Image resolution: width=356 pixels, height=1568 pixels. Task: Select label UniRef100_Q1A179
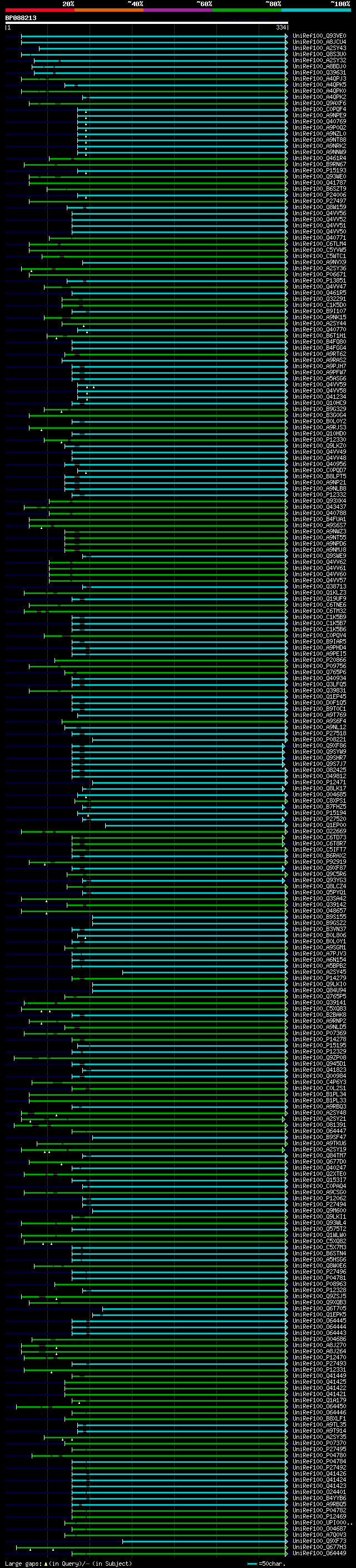[319, 1400]
